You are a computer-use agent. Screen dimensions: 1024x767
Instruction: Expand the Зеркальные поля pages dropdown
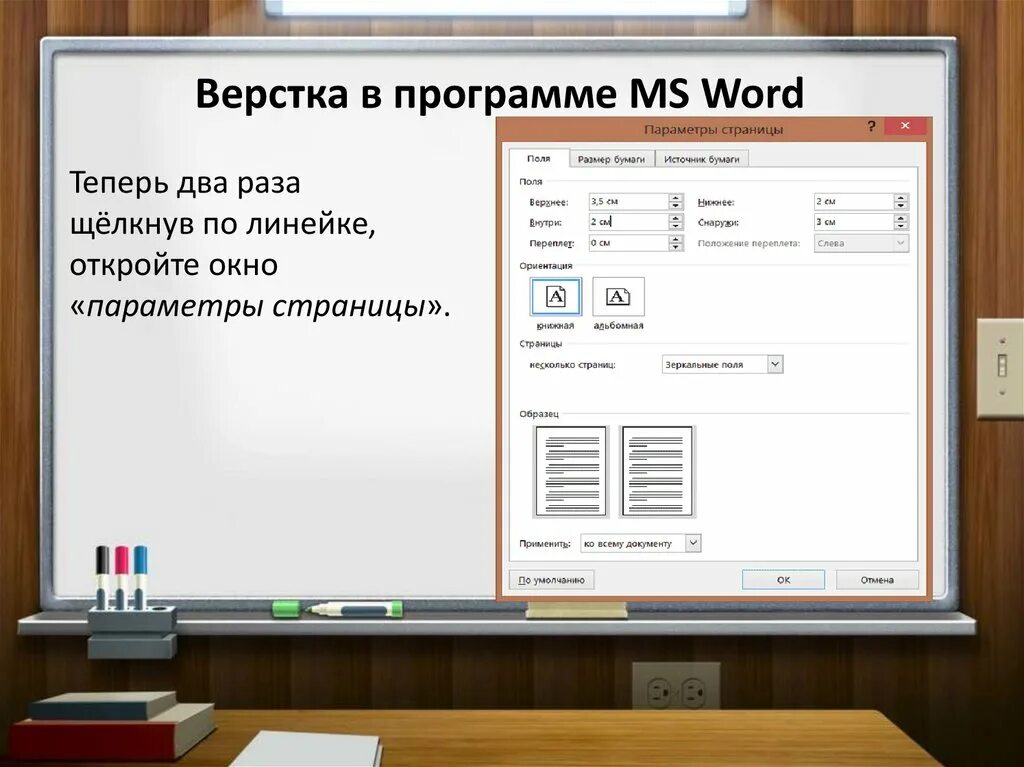coord(722,365)
